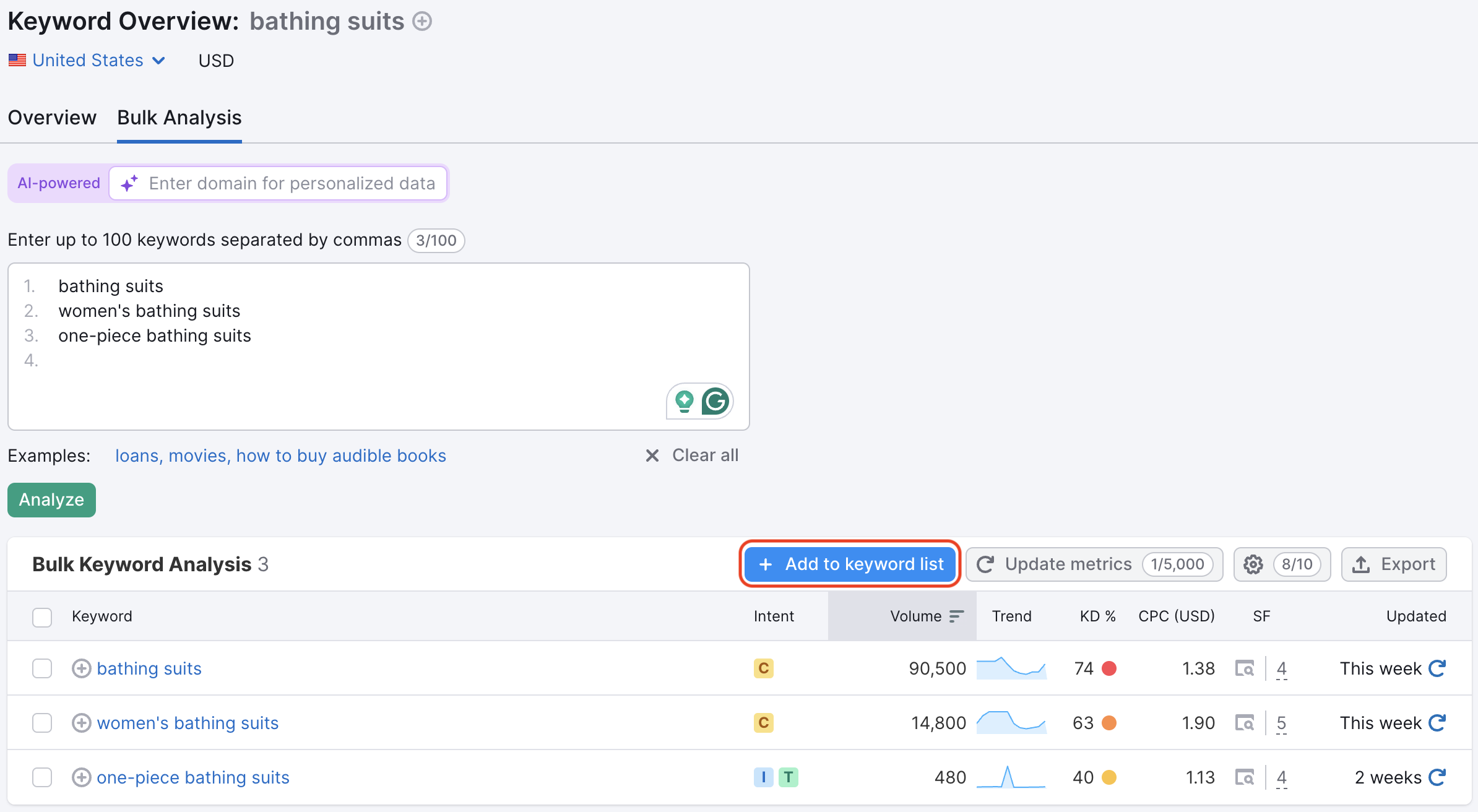Click the Grammarly icon in keyword box
The height and width of the screenshot is (812, 1478).
tap(715, 401)
